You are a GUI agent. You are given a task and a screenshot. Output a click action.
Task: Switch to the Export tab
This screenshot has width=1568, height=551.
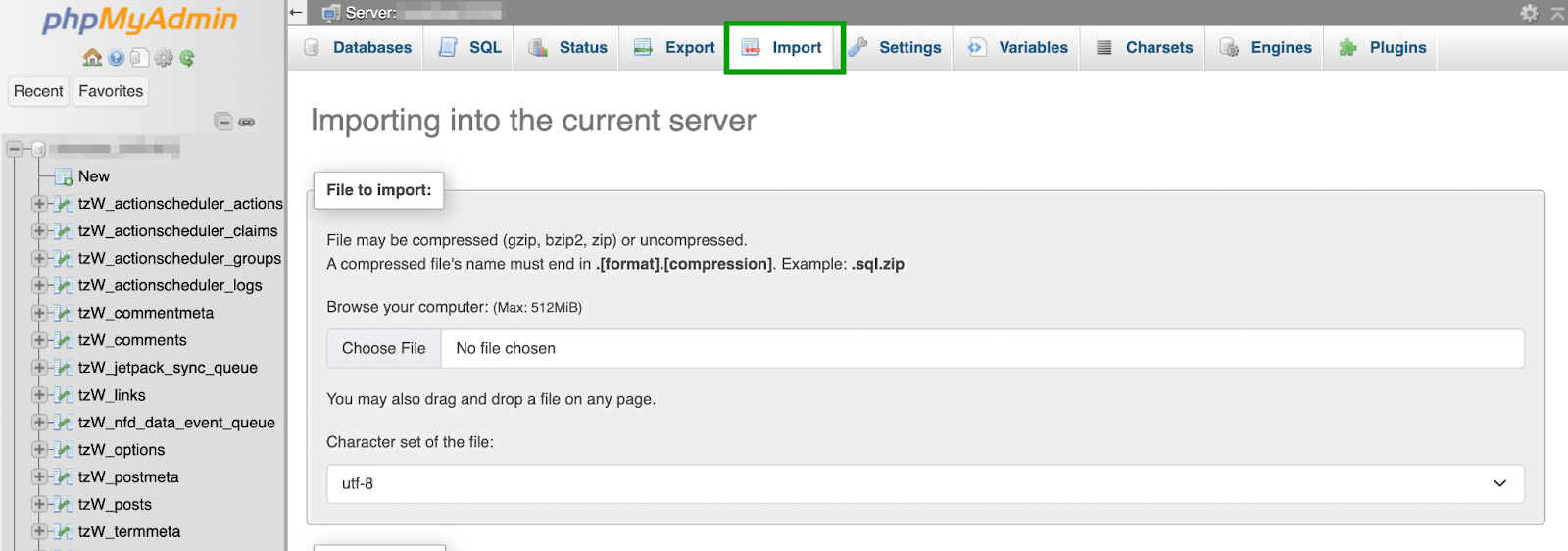(675, 47)
